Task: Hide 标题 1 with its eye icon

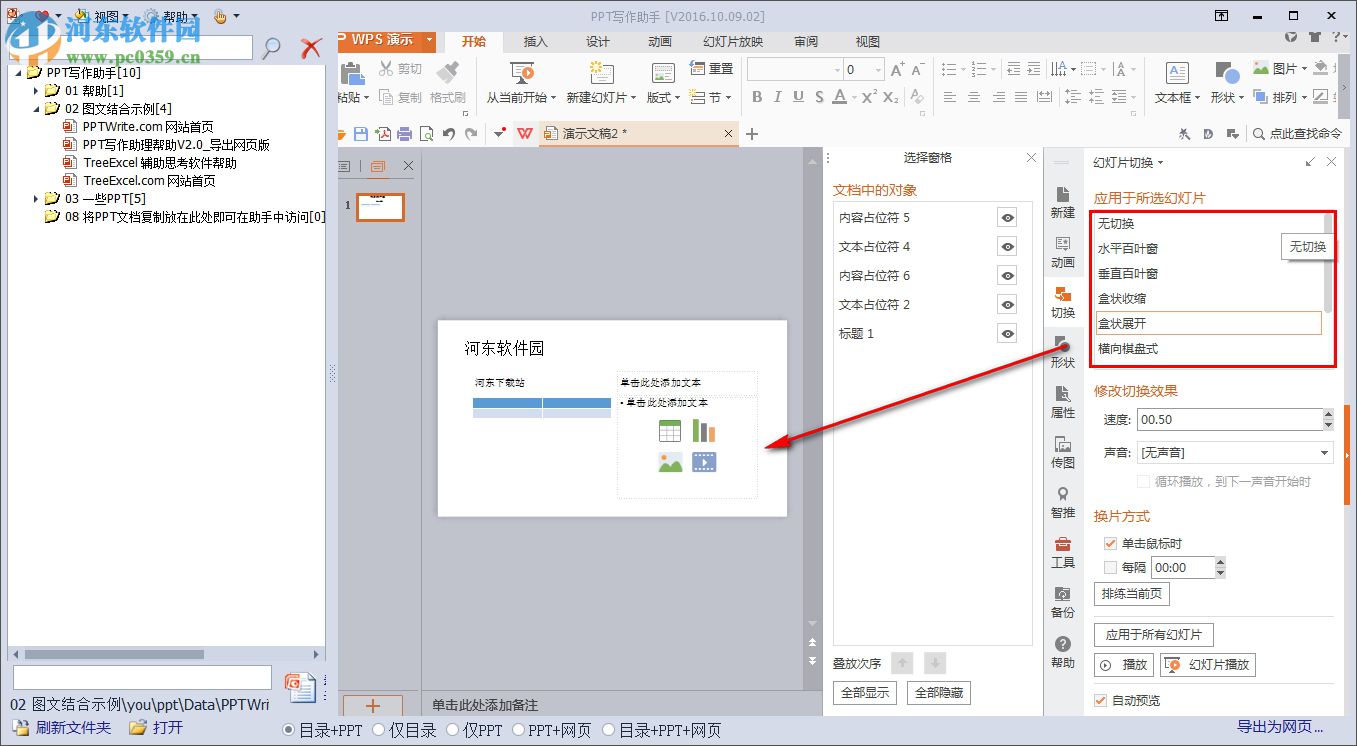Action: coord(1007,334)
